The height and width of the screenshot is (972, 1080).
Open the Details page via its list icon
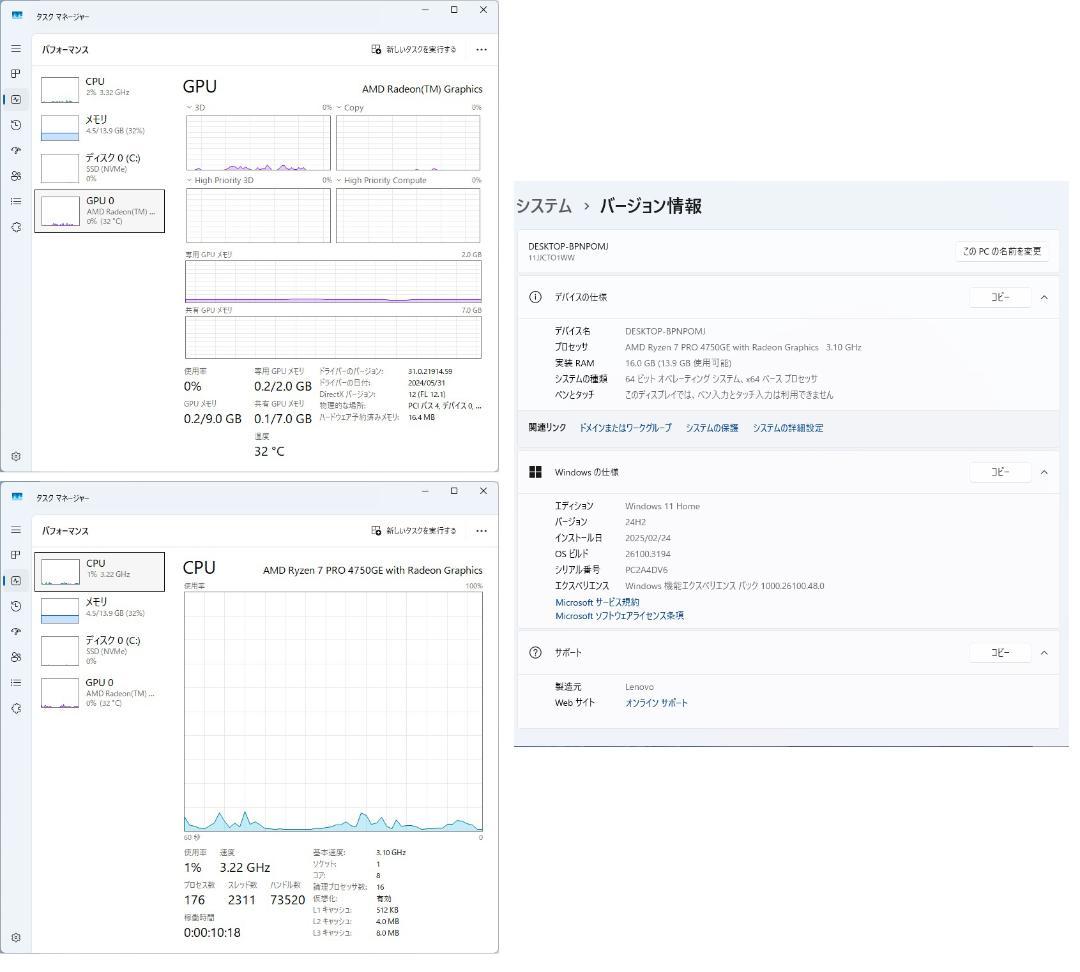tap(16, 201)
